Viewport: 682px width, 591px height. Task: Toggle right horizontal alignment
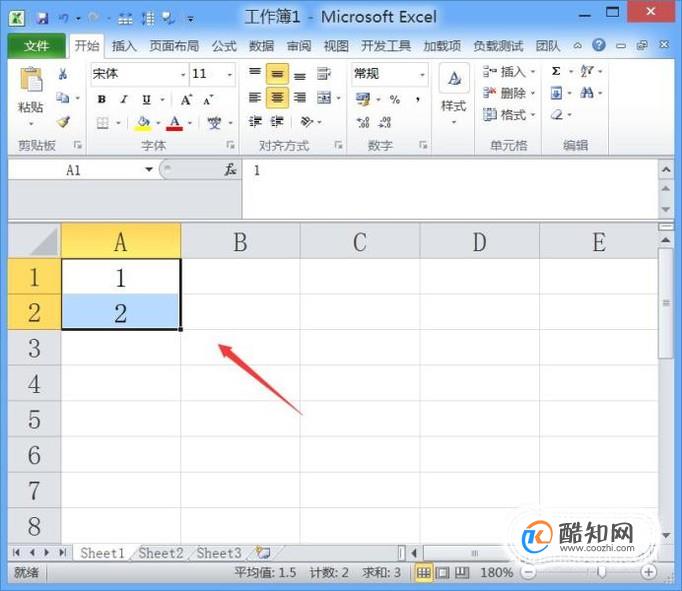click(300, 97)
